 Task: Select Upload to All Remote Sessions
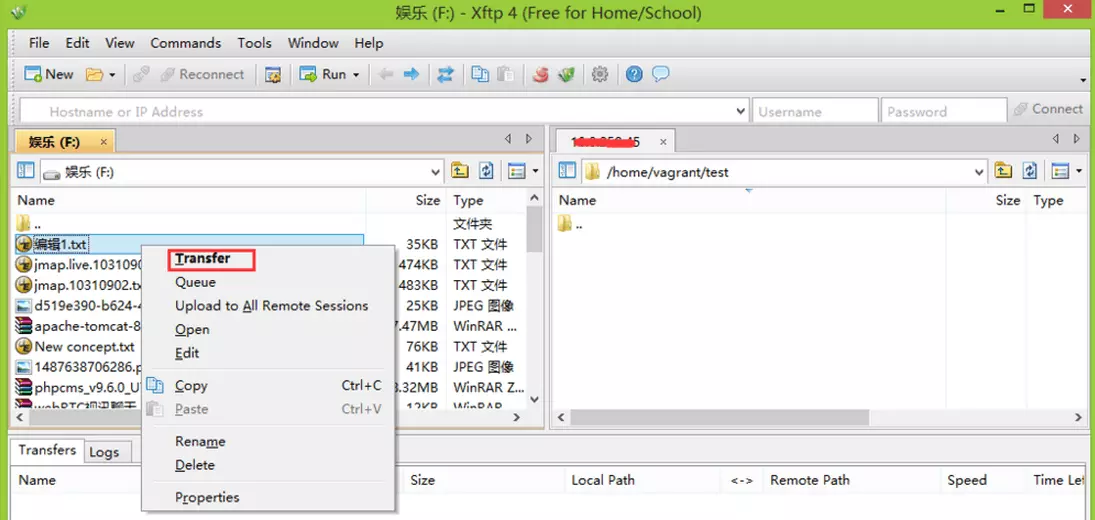tap(271, 306)
